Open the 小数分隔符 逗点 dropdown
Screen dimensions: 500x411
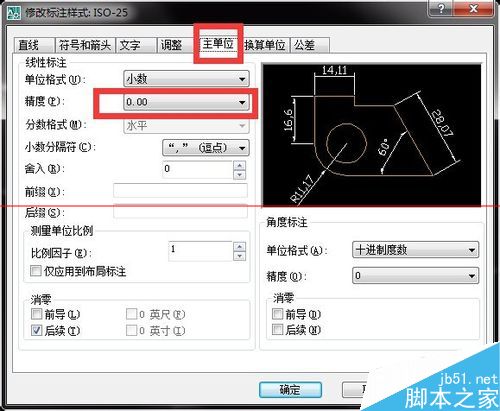[x=205, y=147]
